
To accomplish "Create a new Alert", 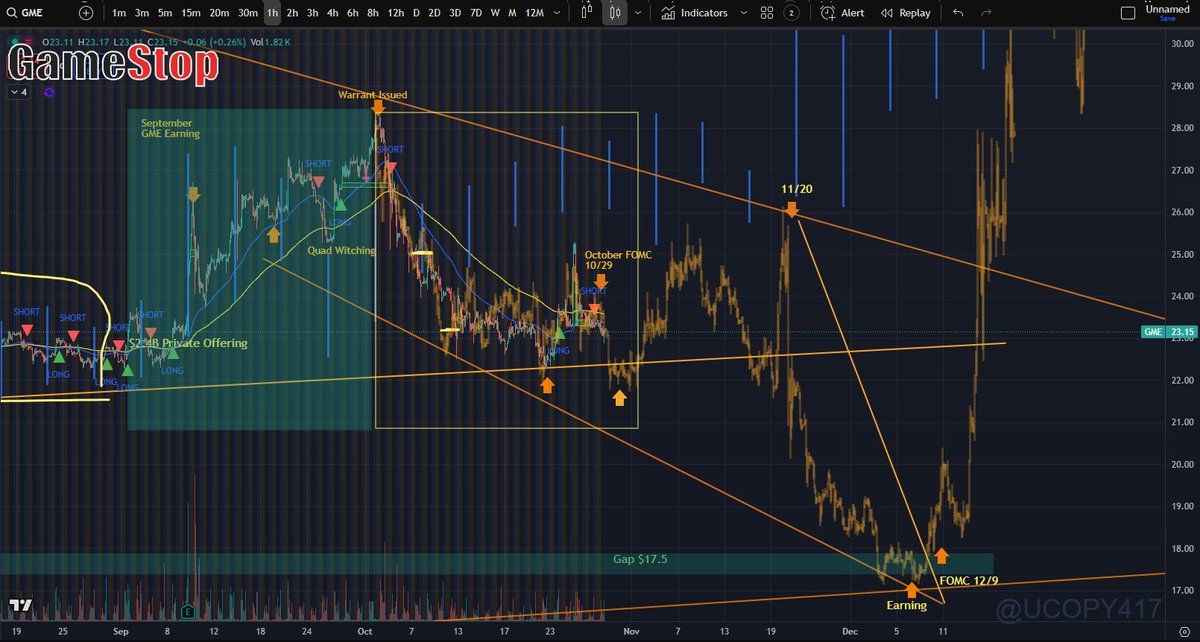I will (x=842, y=13).
